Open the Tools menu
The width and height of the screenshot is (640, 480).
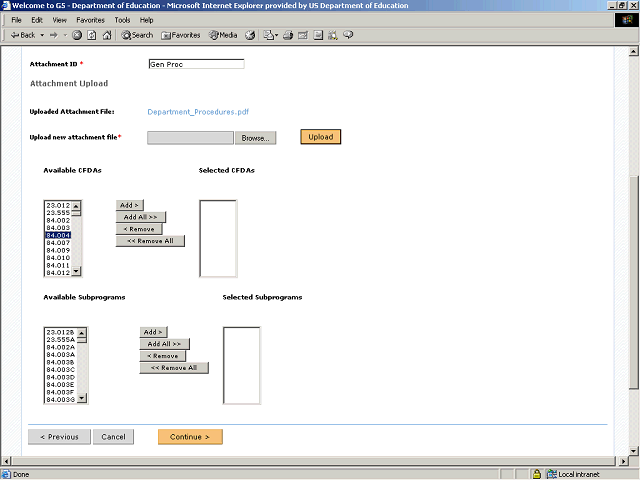pyautogui.click(x=122, y=20)
